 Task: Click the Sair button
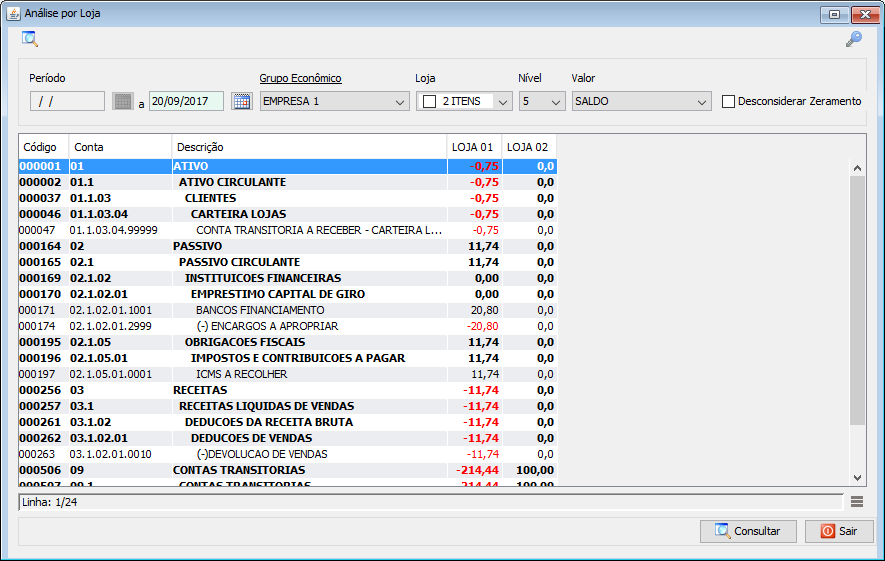(x=839, y=531)
